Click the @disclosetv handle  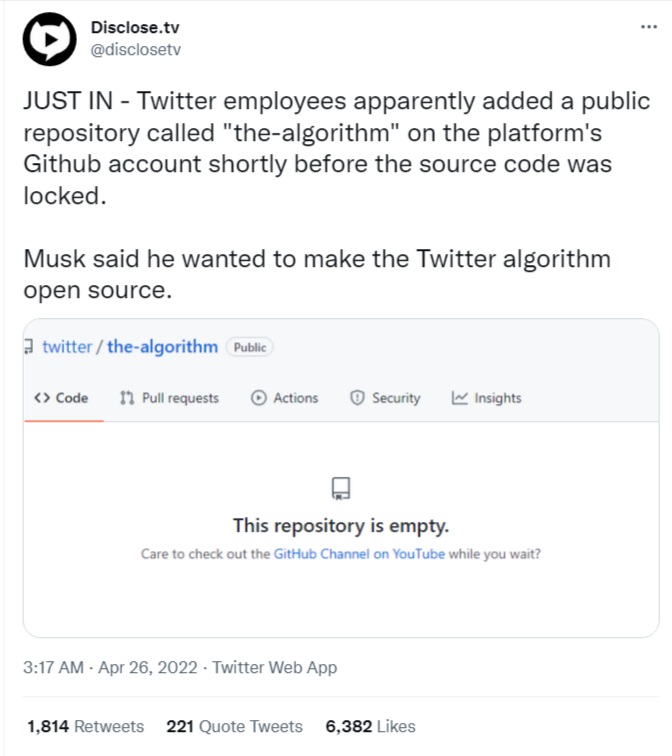[136, 49]
